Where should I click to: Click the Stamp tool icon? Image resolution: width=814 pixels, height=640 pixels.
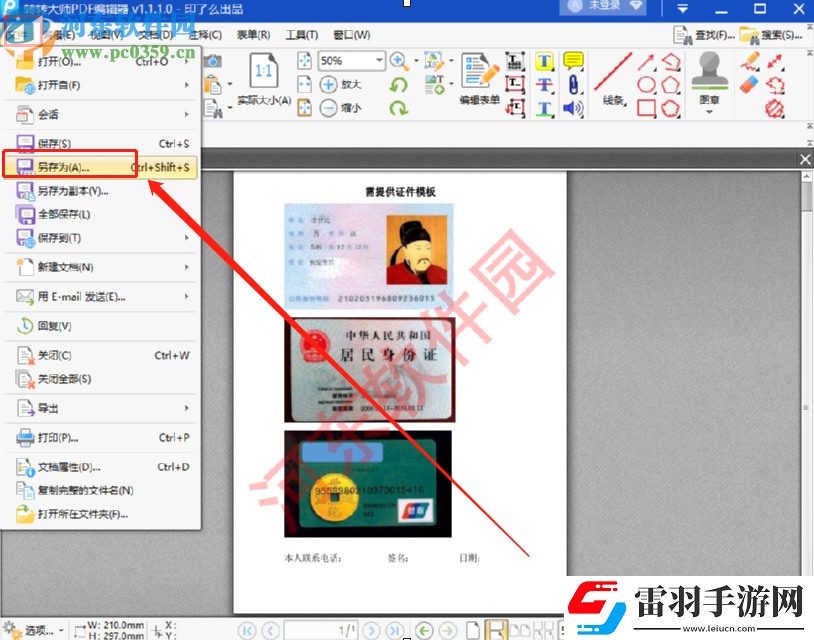pos(709,71)
